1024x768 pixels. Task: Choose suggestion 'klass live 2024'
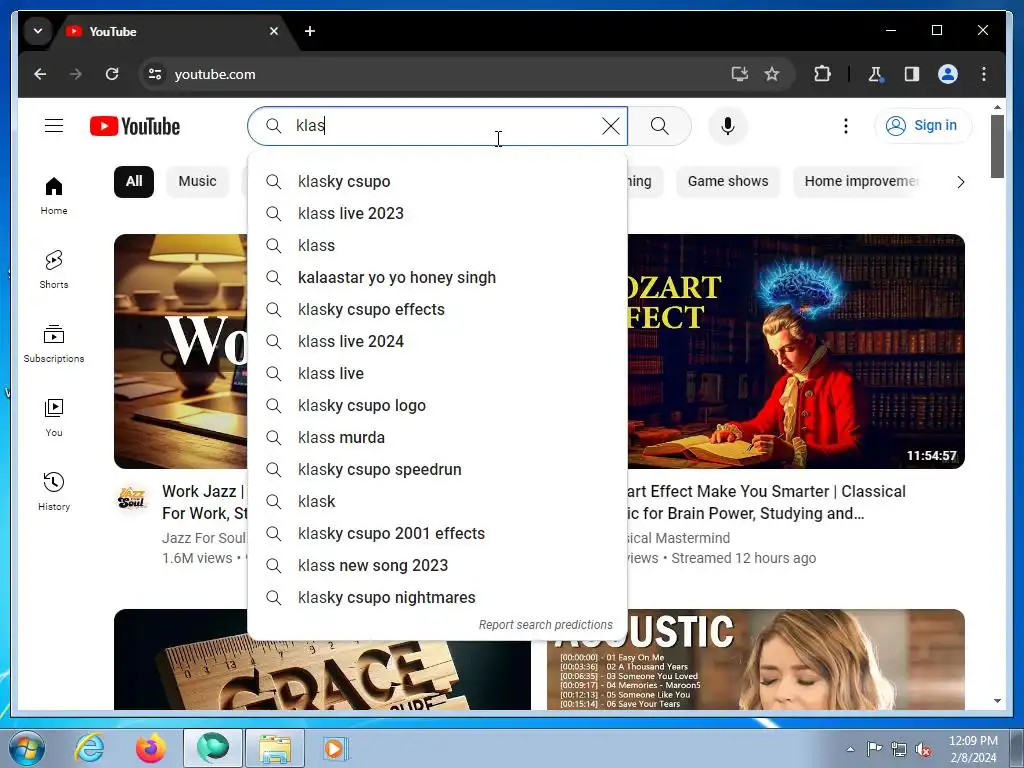click(x=438, y=342)
